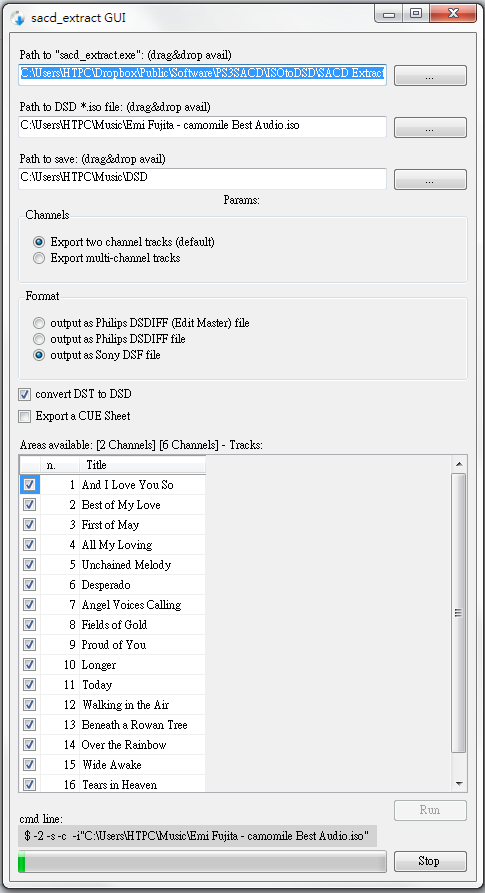Click the Path to save field
485x893 pixels.
pos(203,178)
